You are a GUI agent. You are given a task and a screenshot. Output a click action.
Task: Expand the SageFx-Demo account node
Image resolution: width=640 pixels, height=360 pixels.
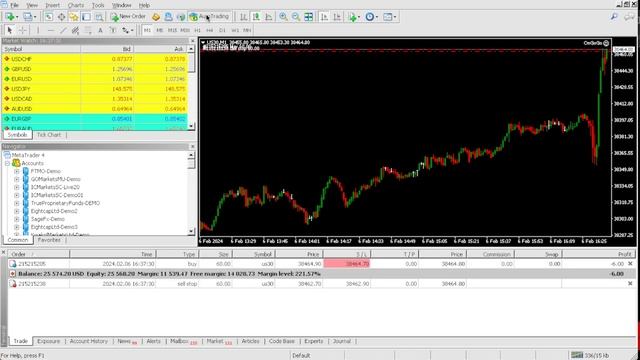pos(17,219)
